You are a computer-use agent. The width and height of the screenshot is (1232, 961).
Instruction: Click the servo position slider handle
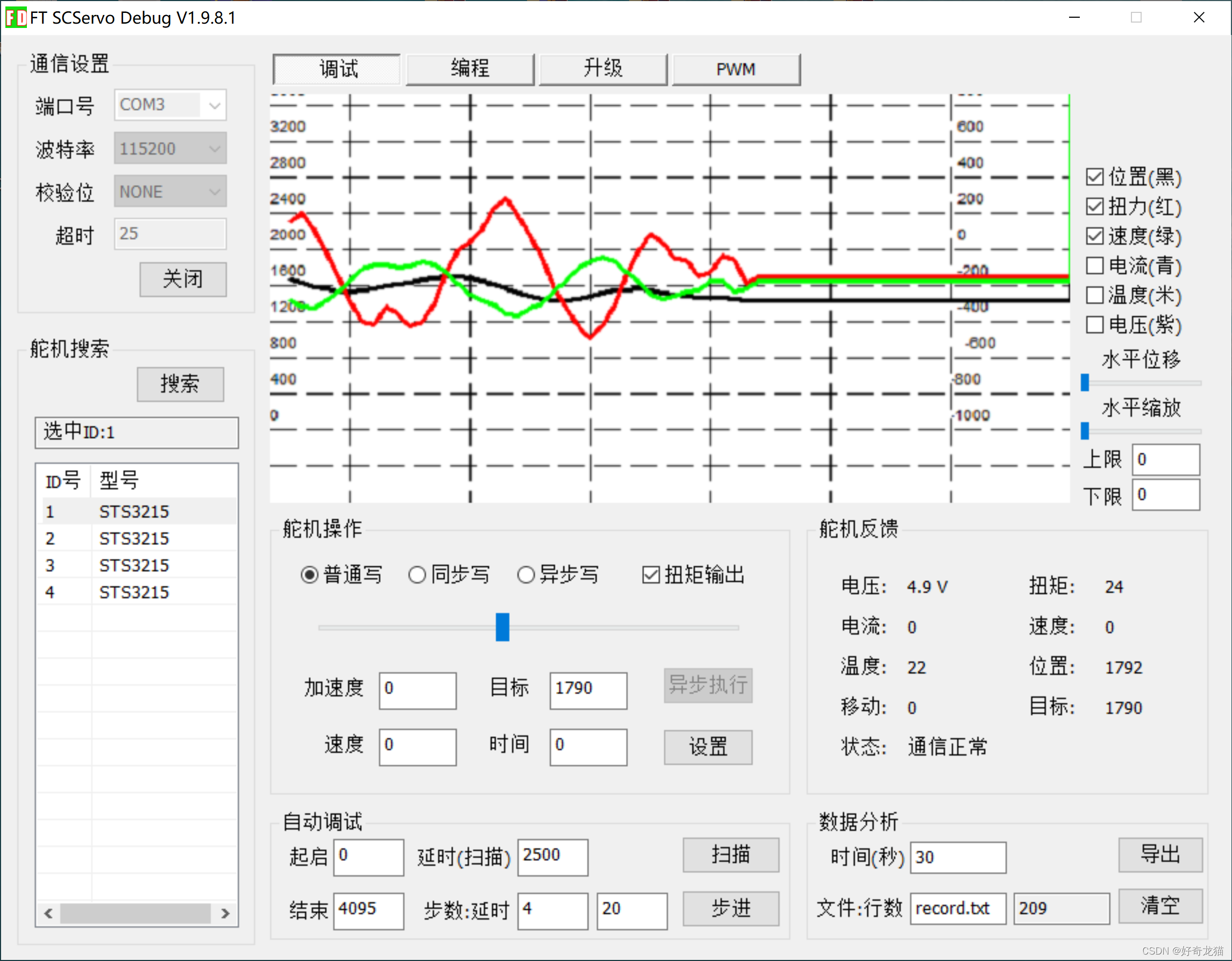point(502,627)
